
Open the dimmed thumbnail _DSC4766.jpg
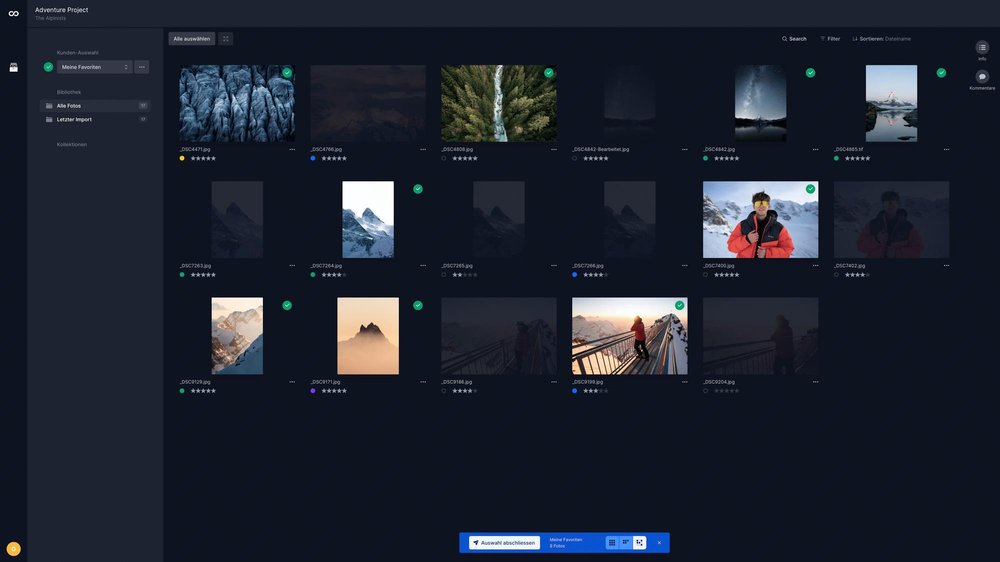(368, 103)
